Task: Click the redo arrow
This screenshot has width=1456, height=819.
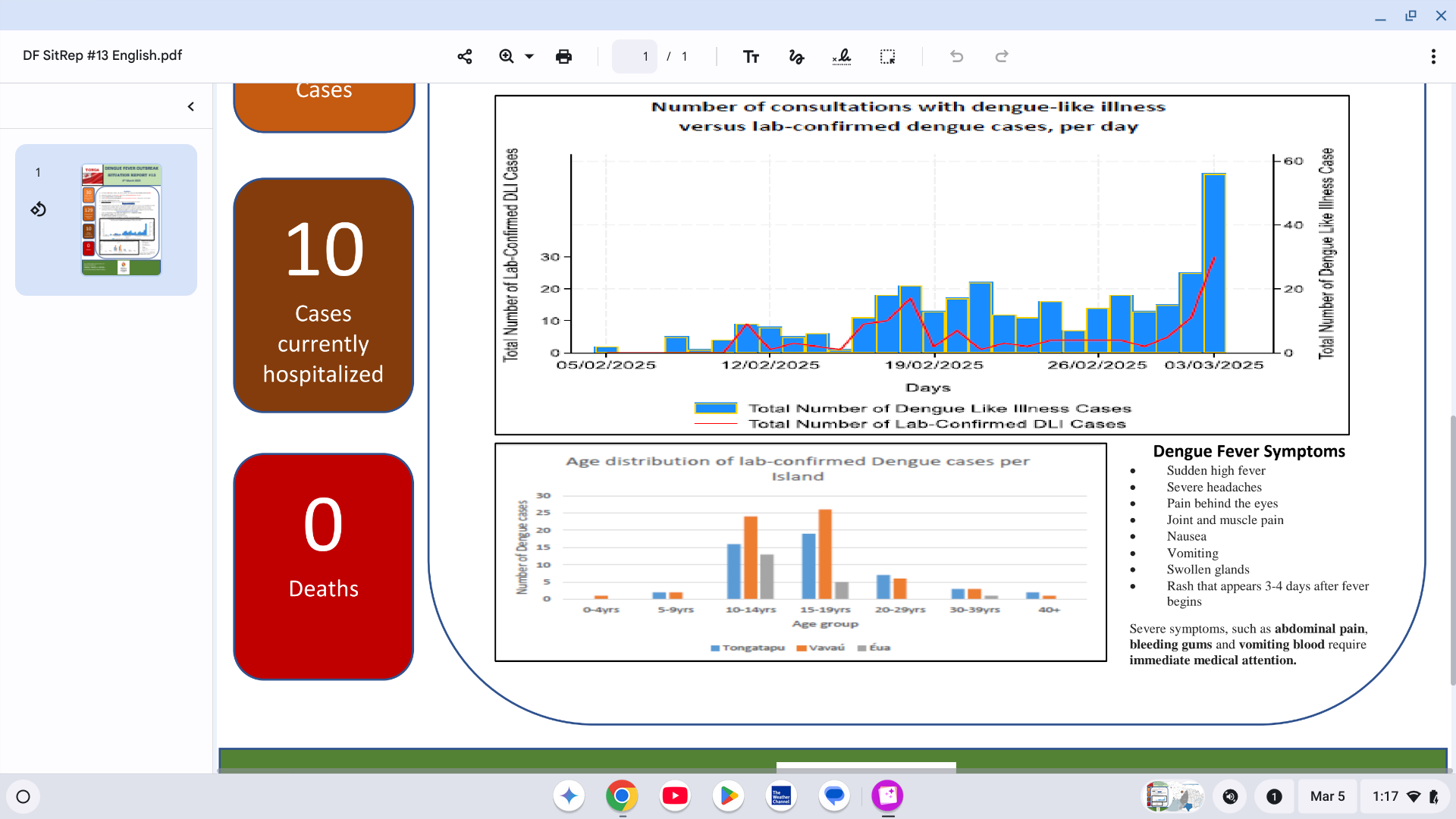Action: [x=1002, y=57]
